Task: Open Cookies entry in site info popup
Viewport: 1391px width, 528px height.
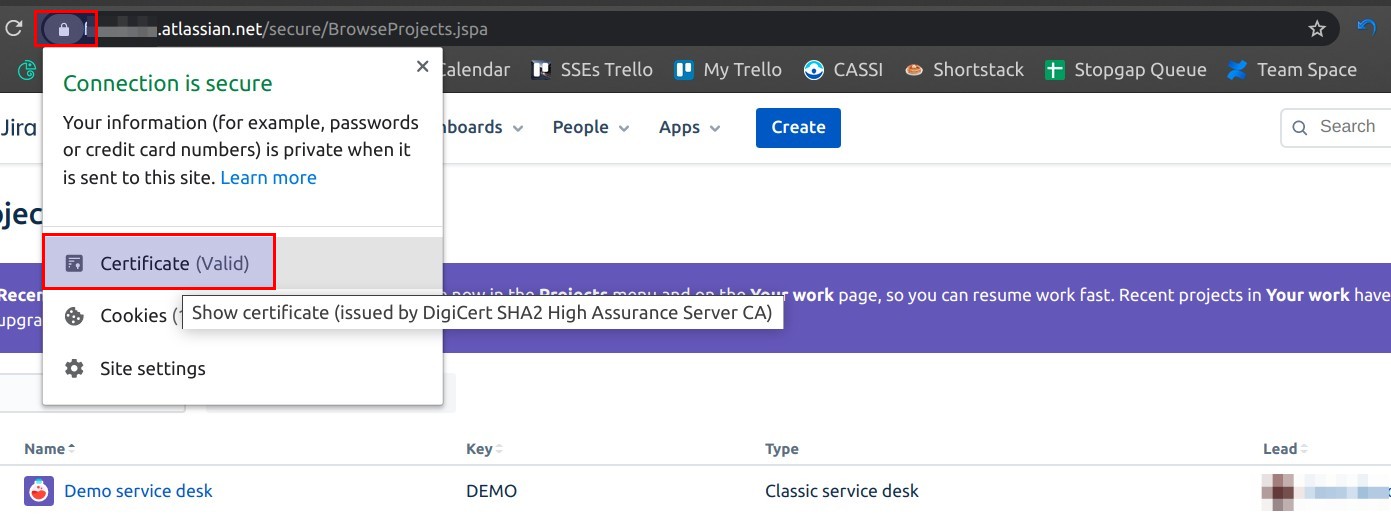Action: point(242,316)
